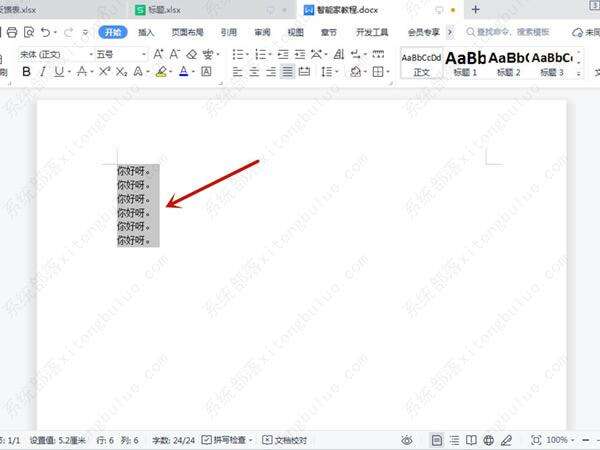Align text left
600x450 pixels.
238,72
